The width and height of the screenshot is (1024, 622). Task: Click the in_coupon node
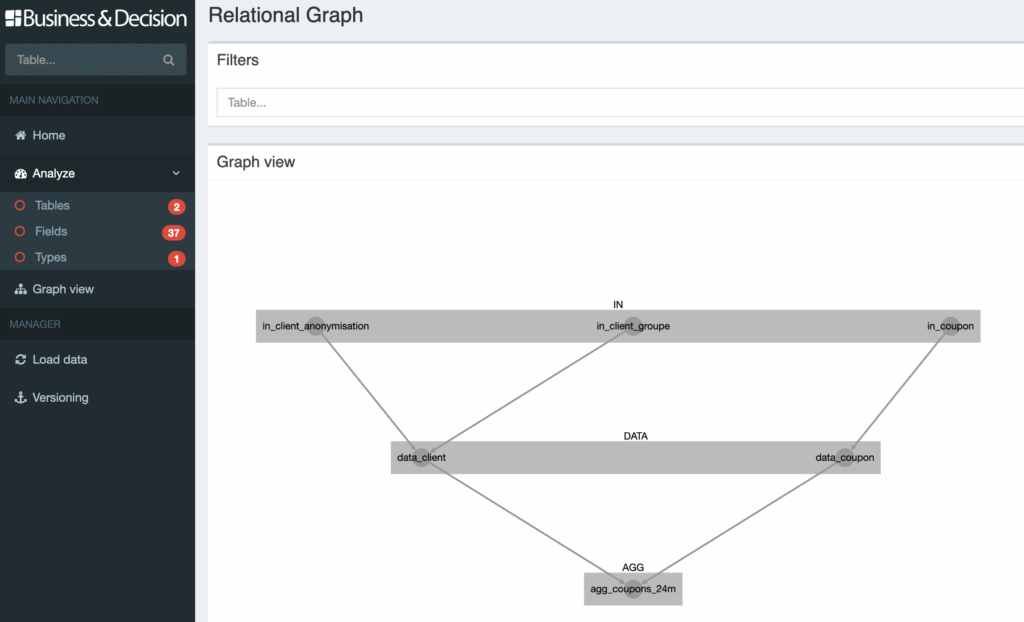[949, 325]
